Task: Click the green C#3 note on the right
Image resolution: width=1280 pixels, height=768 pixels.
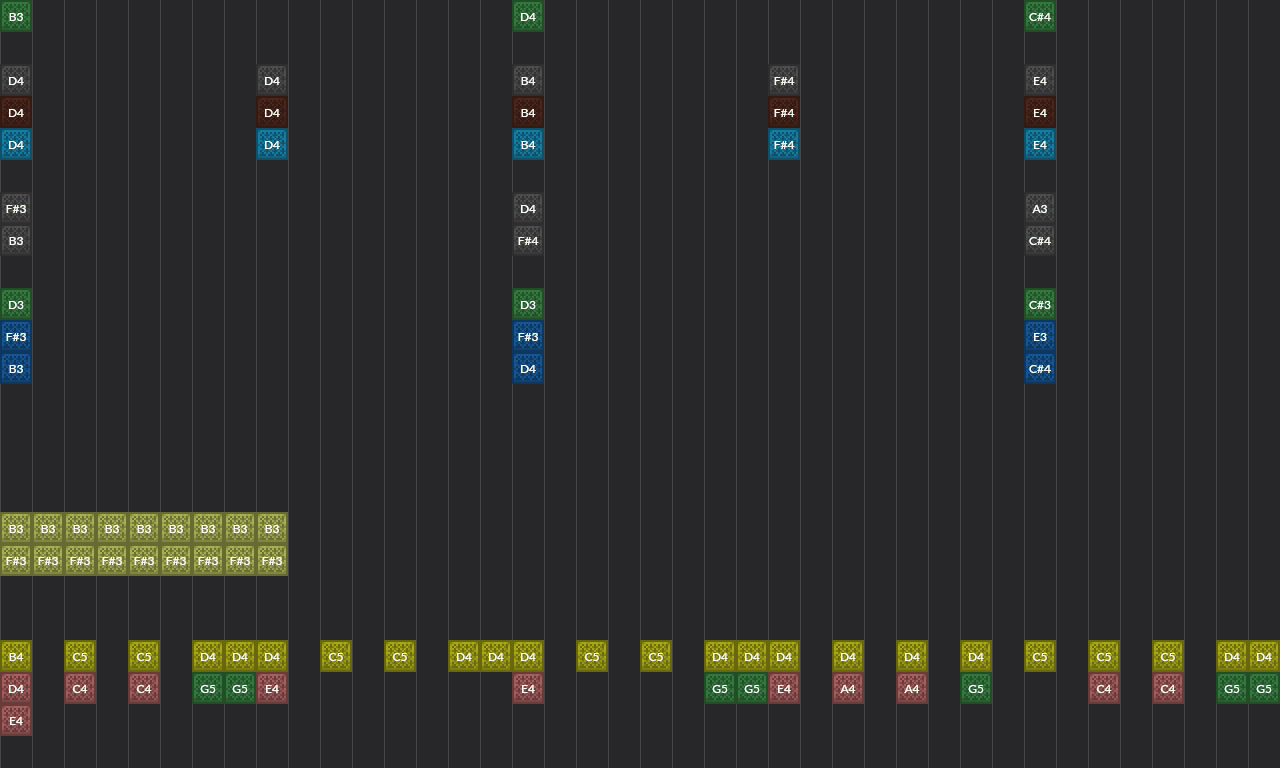Action: 1040,304
